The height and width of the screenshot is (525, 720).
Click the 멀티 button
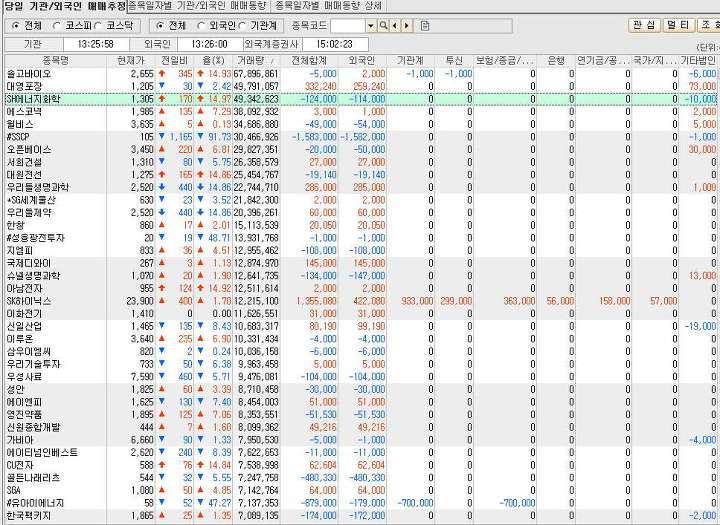[679, 25]
